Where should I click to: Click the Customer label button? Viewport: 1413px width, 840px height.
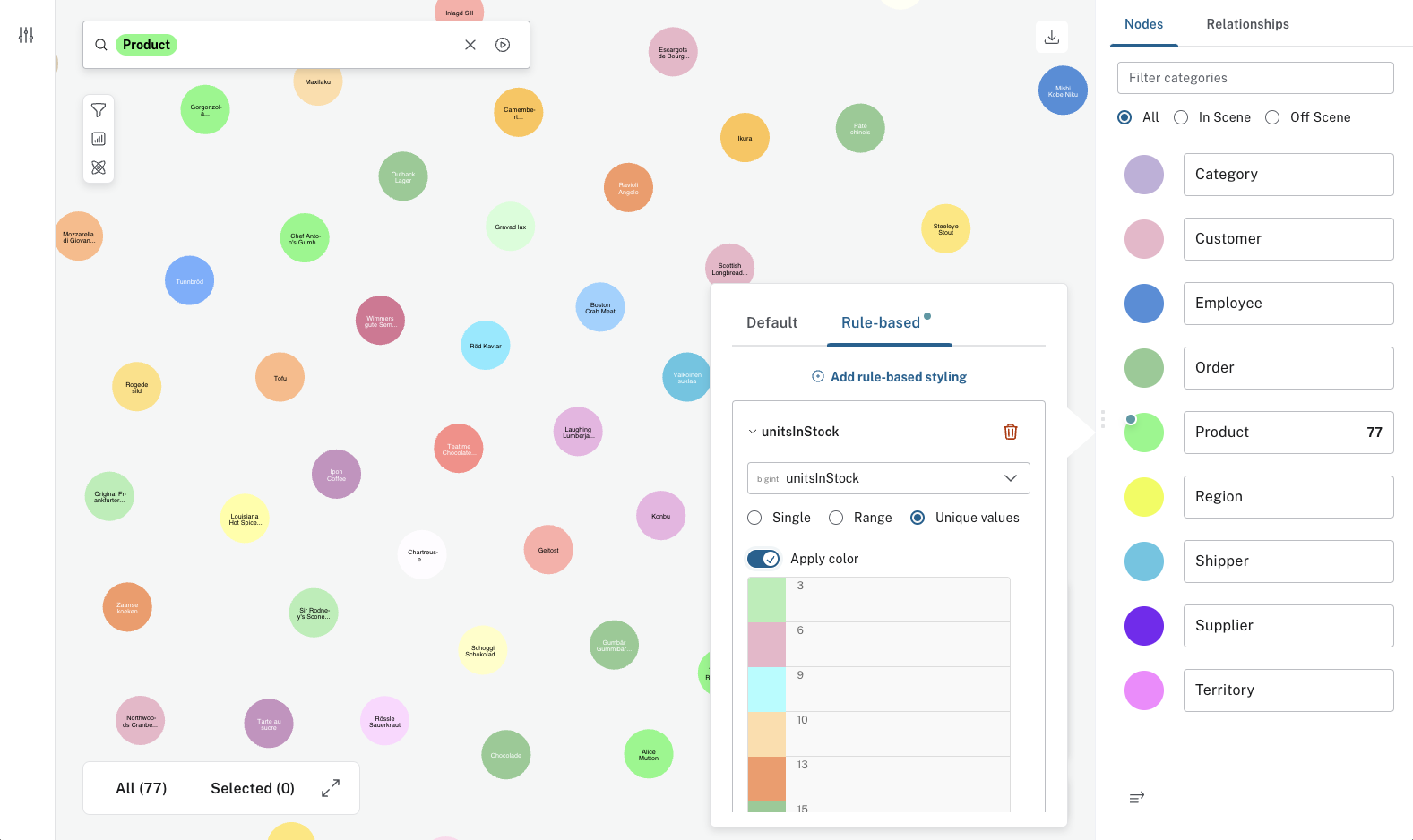(x=1288, y=239)
